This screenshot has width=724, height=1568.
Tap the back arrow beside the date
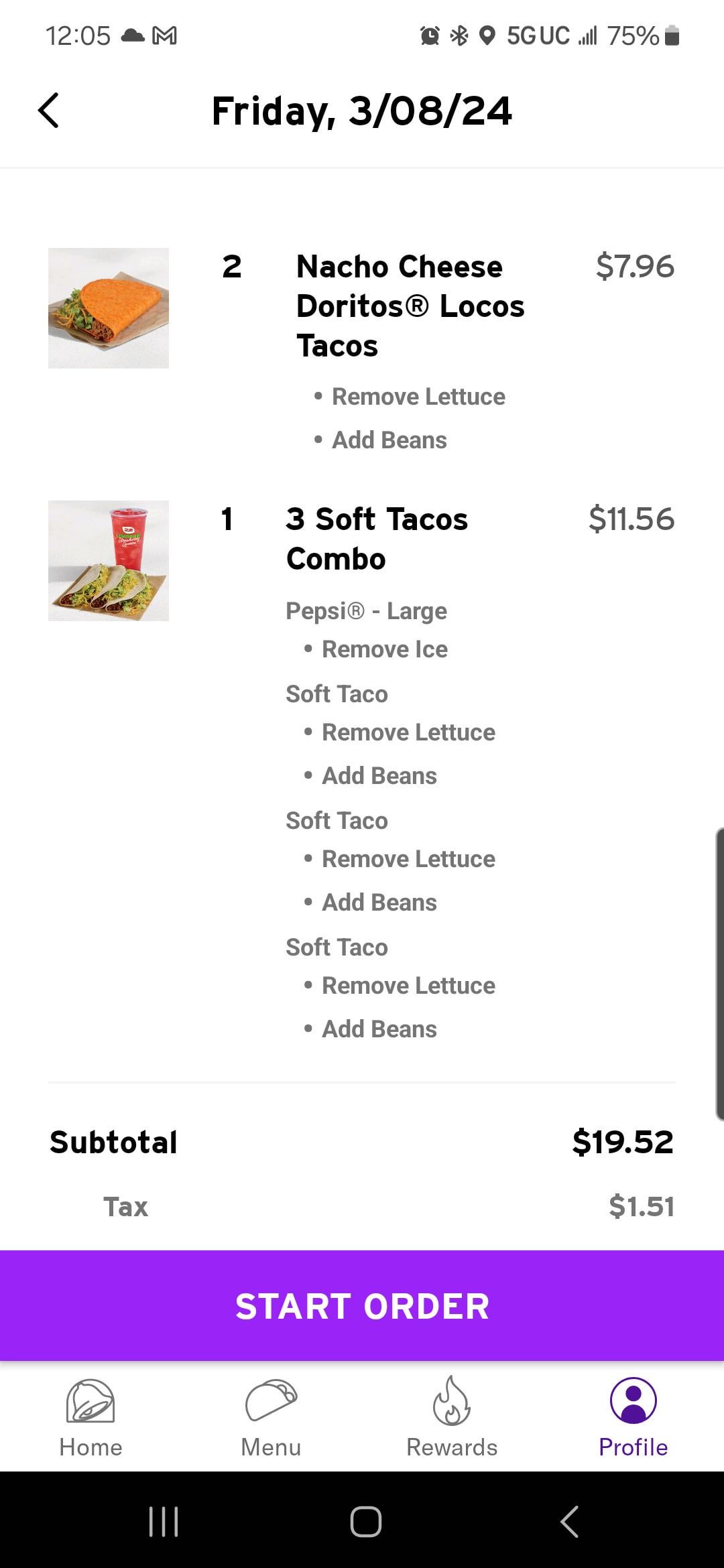(48, 111)
